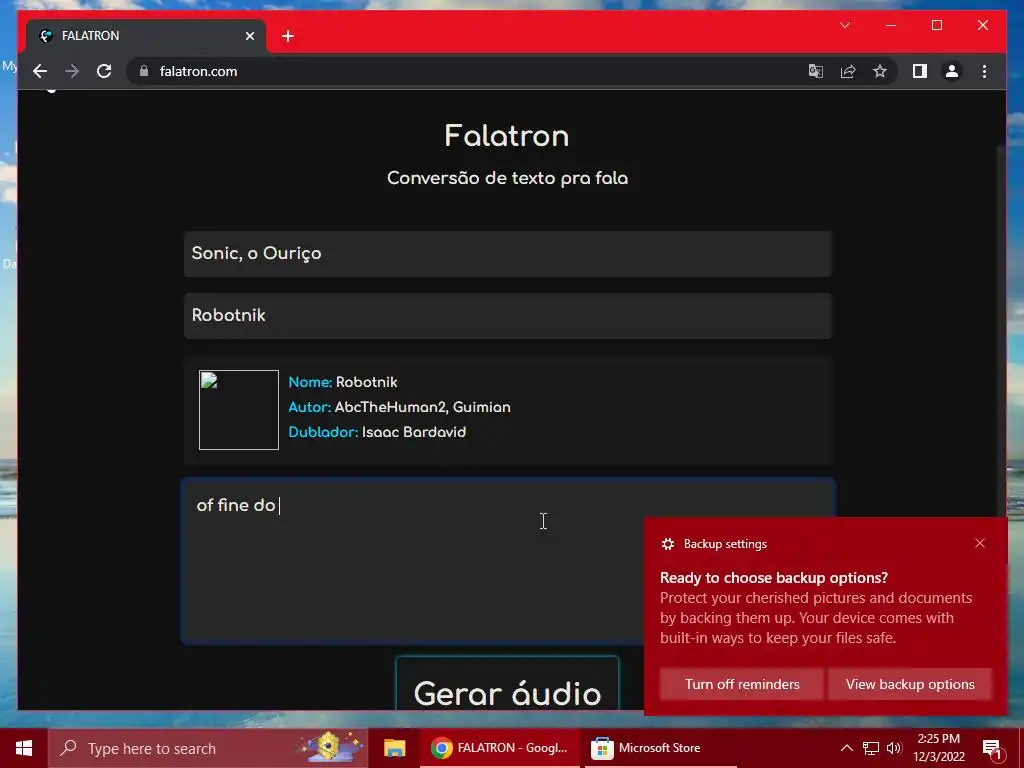This screenshot has height=768, width=1024.
Task: Open a new browser tab
Action: tap(288, 36)
